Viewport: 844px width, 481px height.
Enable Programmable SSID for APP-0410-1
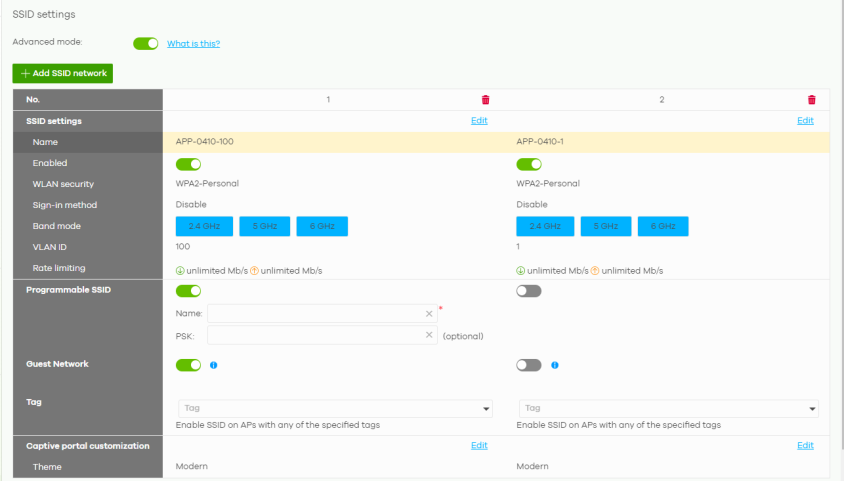pyautogui.click(x=529, y=291)
